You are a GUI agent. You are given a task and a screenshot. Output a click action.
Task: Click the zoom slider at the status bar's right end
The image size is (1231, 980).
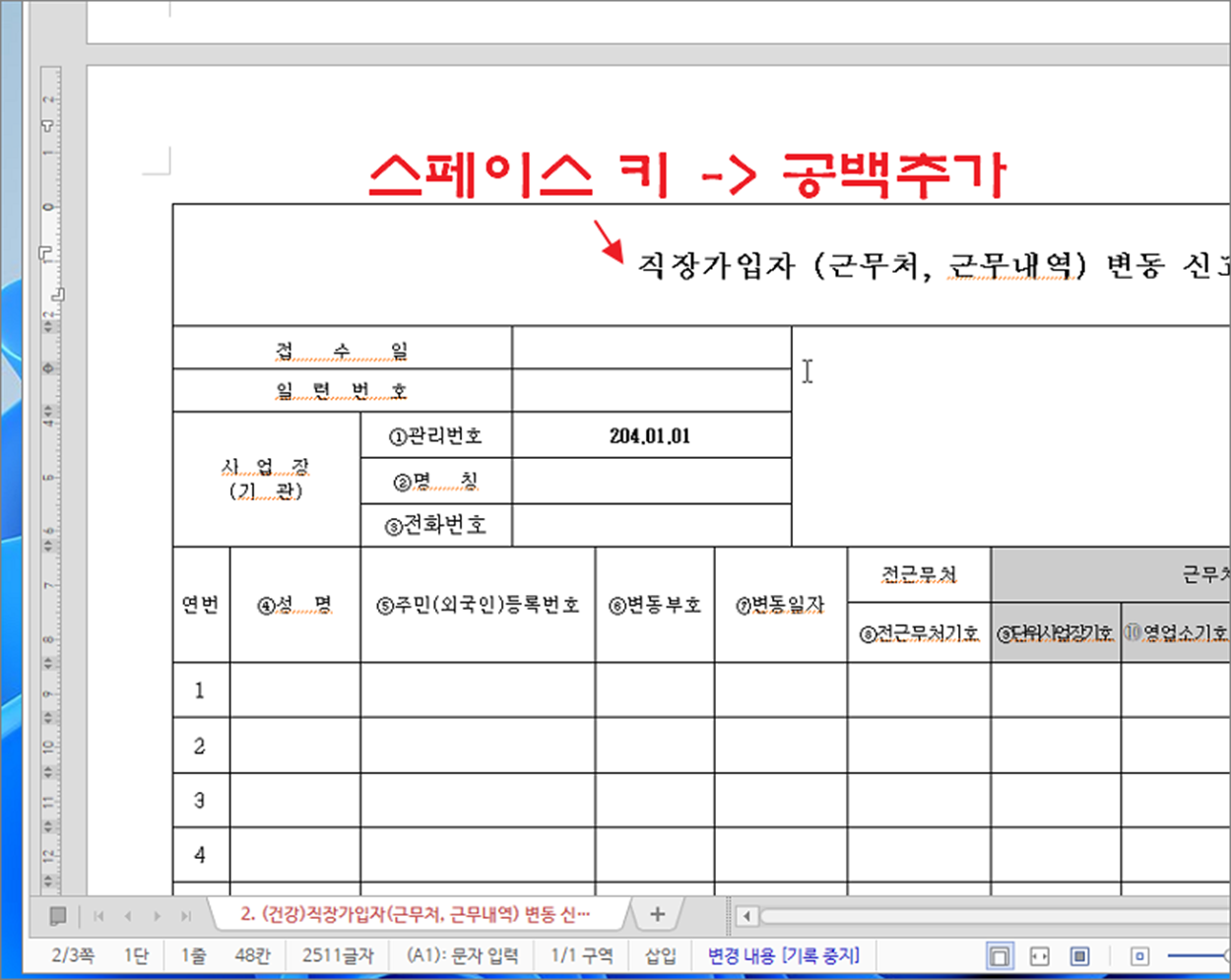point(1199,955)
